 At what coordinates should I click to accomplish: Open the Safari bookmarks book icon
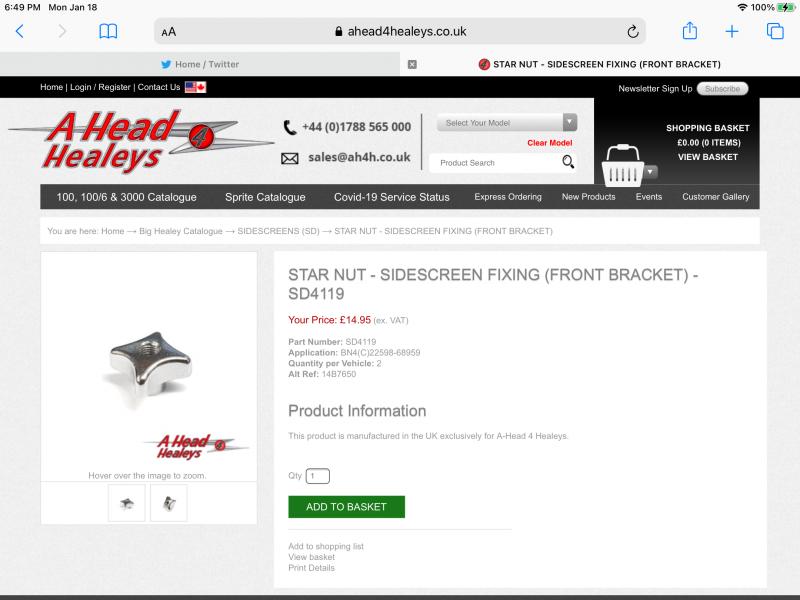108,32
